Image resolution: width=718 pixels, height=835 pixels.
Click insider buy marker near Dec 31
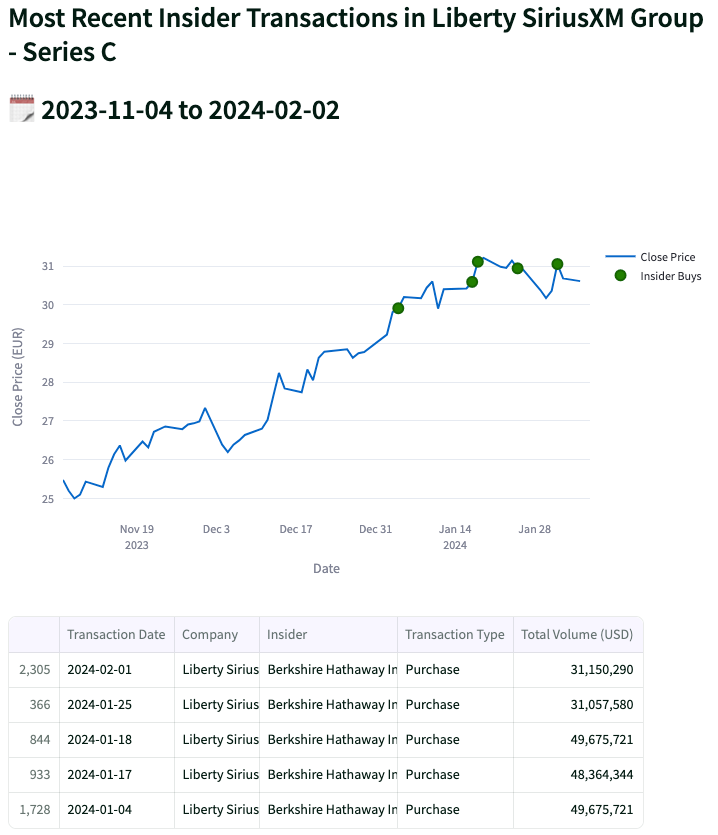pyautogui.click(x=398, y=308)
